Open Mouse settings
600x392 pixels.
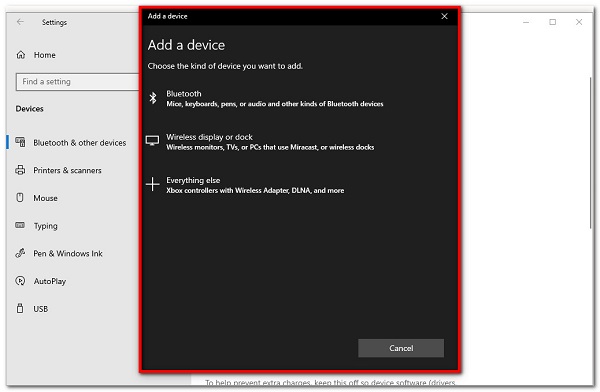[46, 198]
